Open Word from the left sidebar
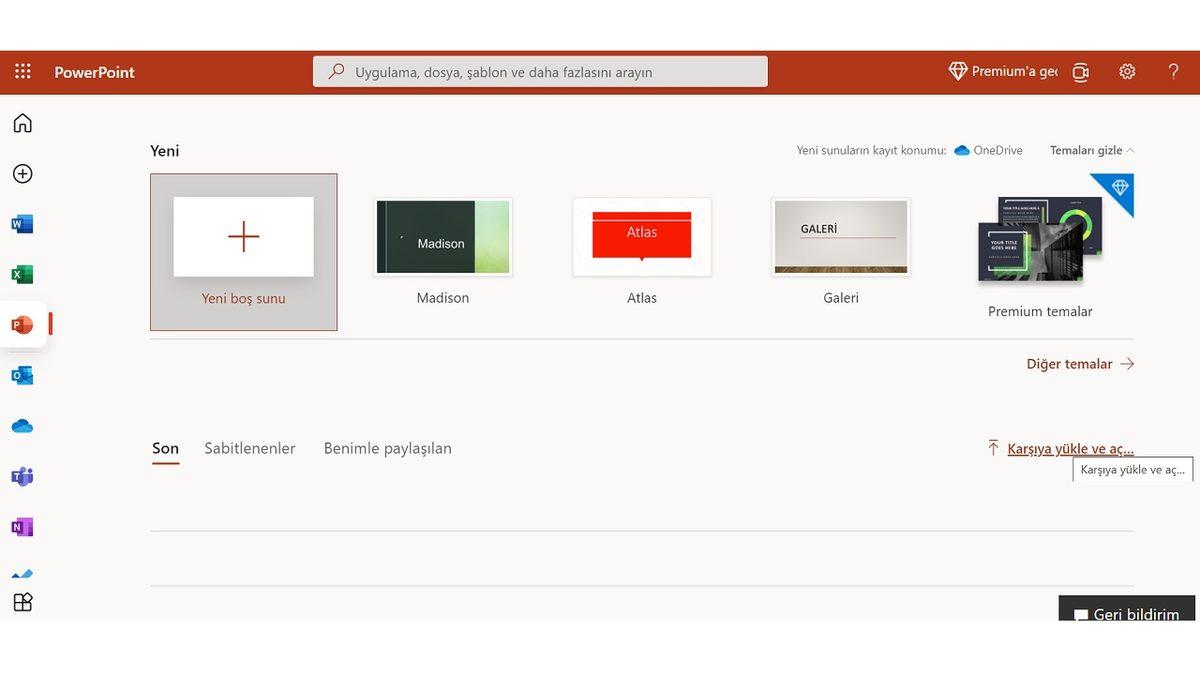The image size is (1200, 675). tap(22, 223)
